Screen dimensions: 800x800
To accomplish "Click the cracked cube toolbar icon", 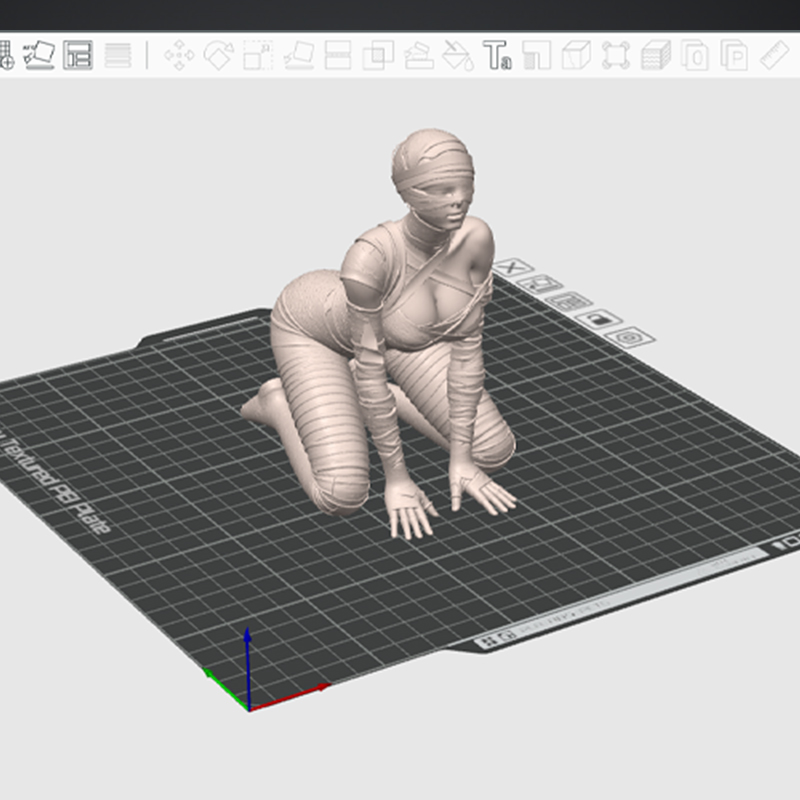I will point(576,55).
